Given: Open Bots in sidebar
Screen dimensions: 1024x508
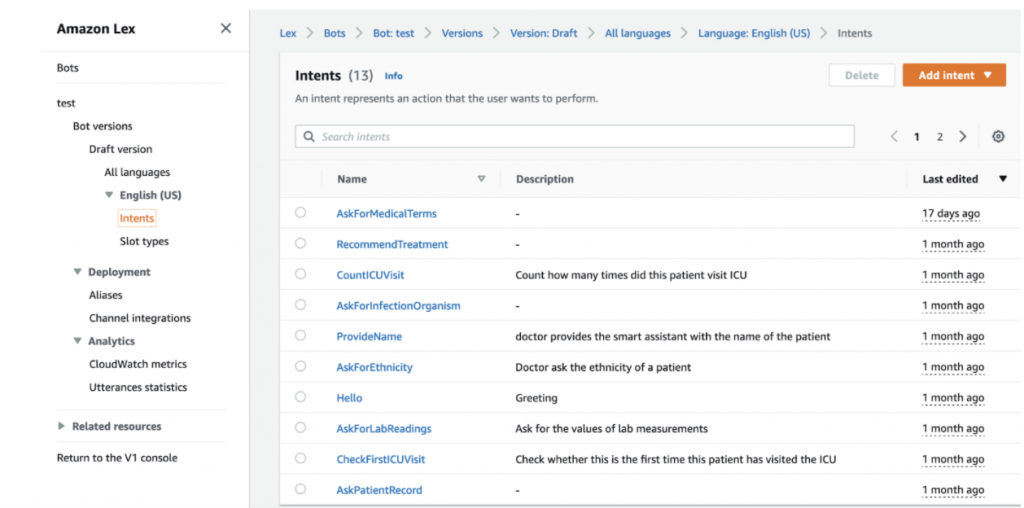Looking at the screenshot, I should [68, 68].
